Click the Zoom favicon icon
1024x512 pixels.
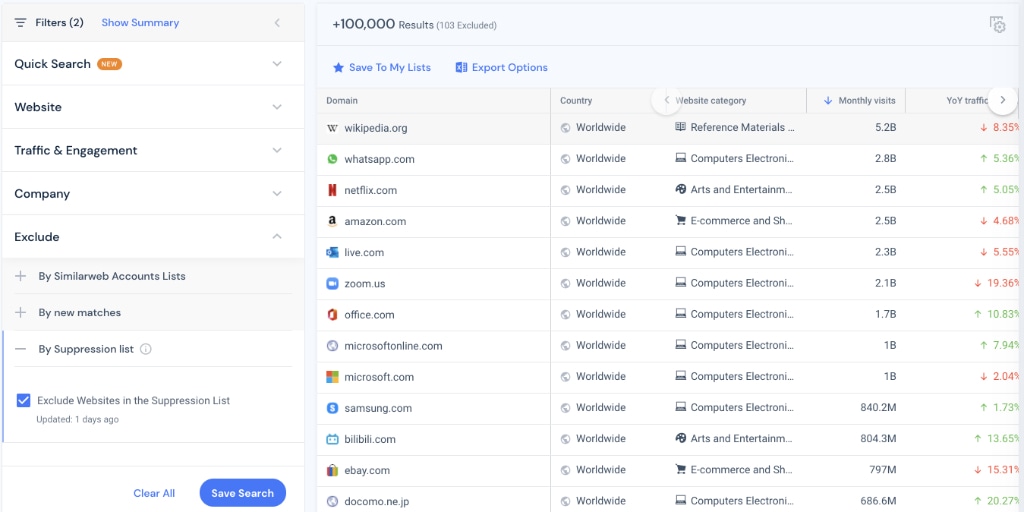pyautogui.click(x=332, y=283)
